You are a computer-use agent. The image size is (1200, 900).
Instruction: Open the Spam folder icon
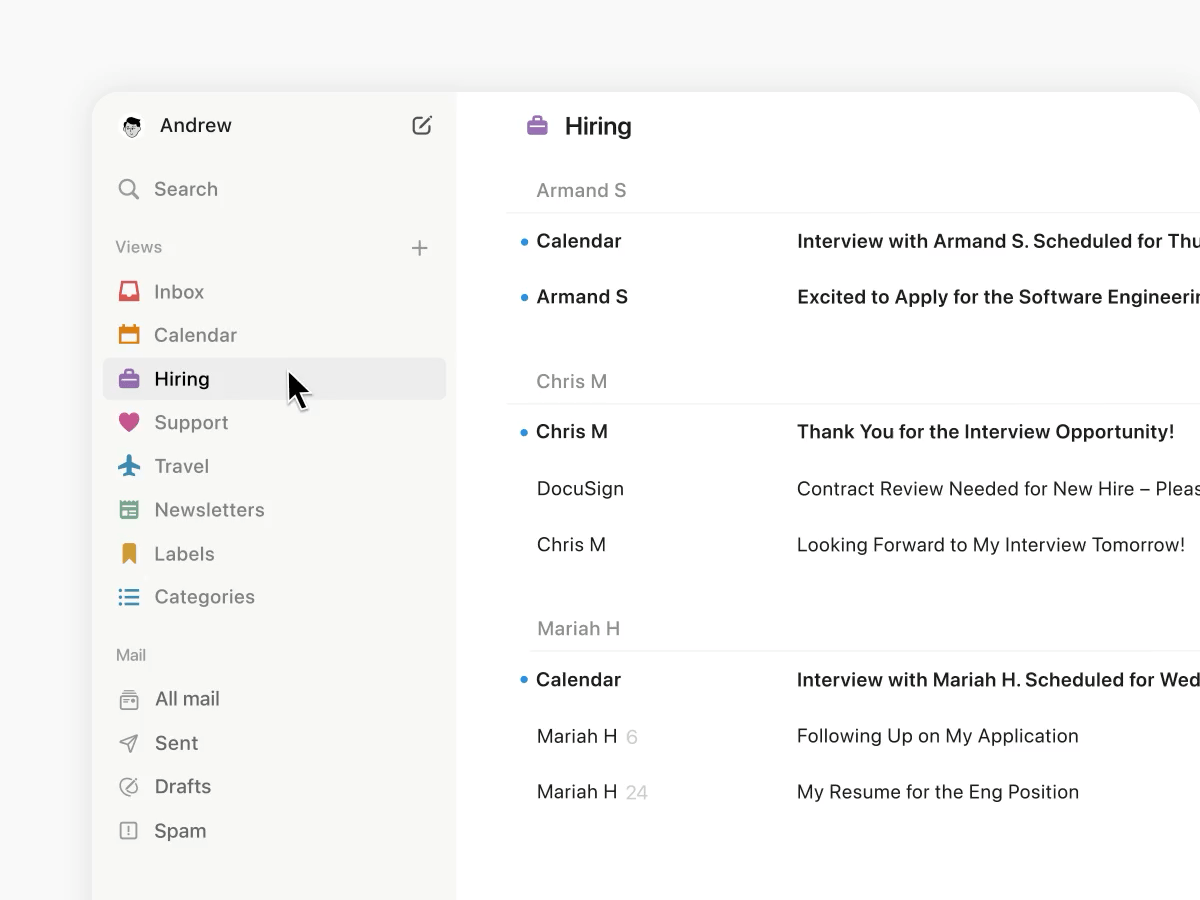click(129, 830)
